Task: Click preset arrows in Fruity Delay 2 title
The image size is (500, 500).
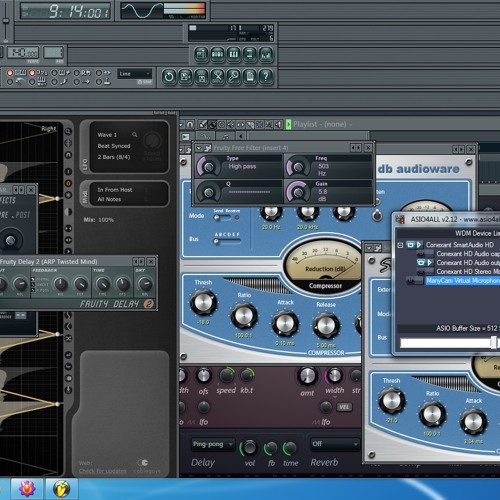Action: coord(139,262)
